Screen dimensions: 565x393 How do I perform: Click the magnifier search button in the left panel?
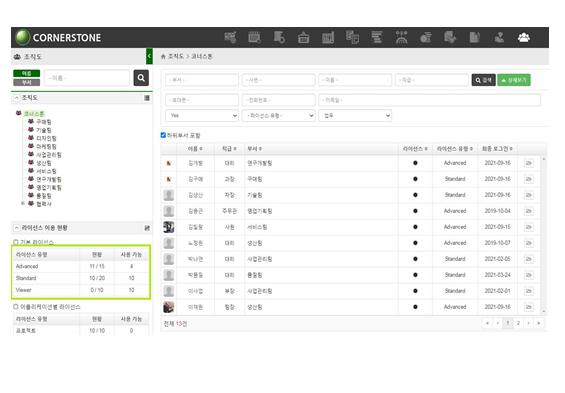[141, 78]
